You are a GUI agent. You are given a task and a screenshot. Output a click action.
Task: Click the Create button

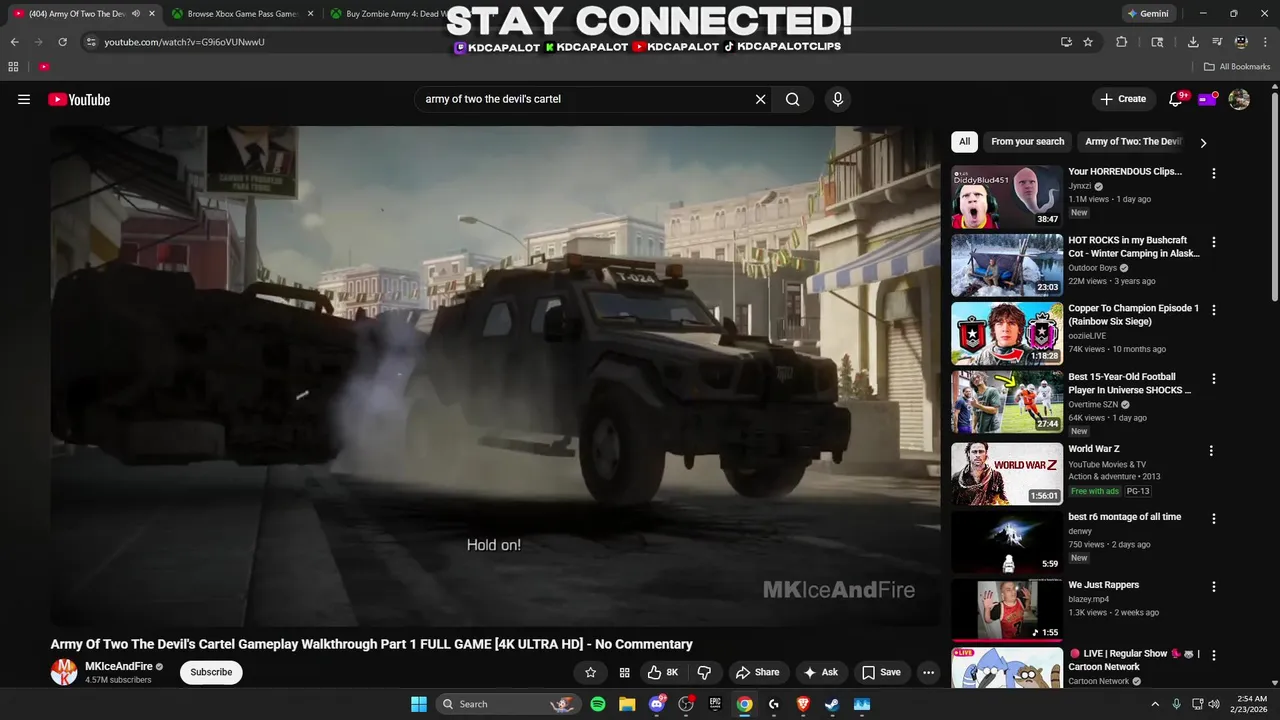[1123, 99]
